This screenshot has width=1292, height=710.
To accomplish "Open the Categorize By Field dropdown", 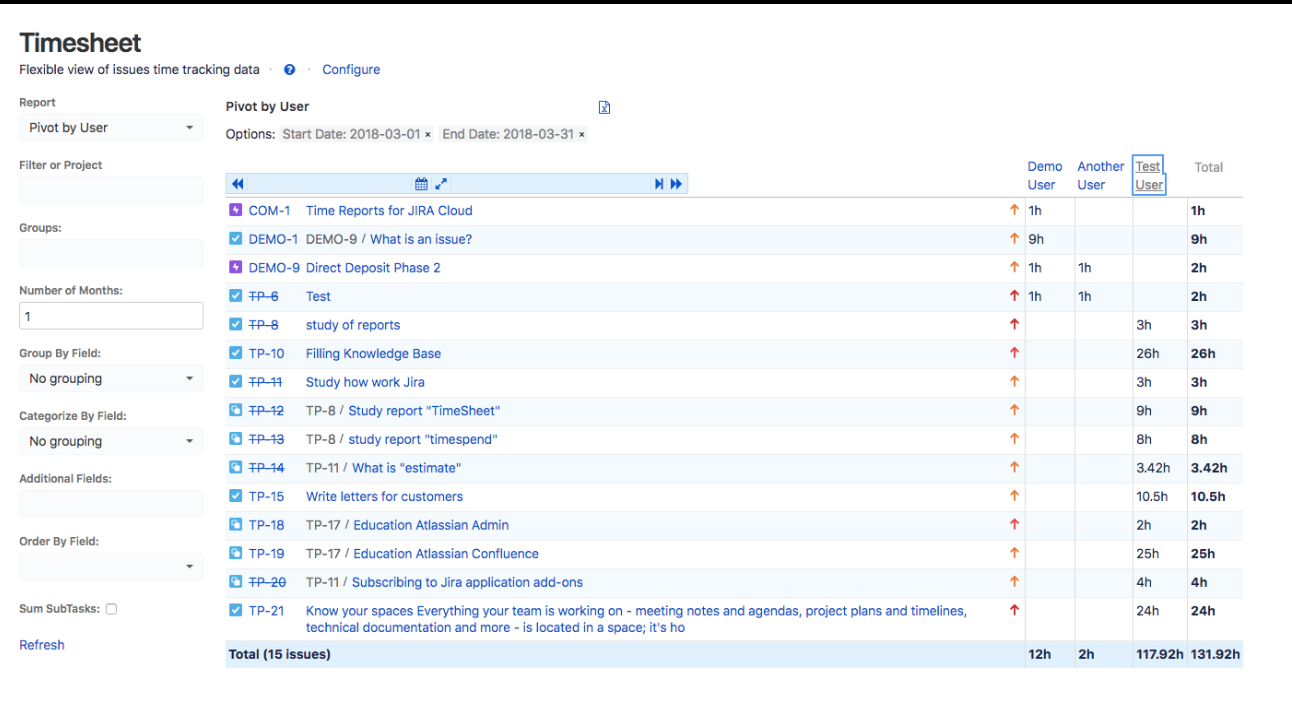I will coord(111,441).
